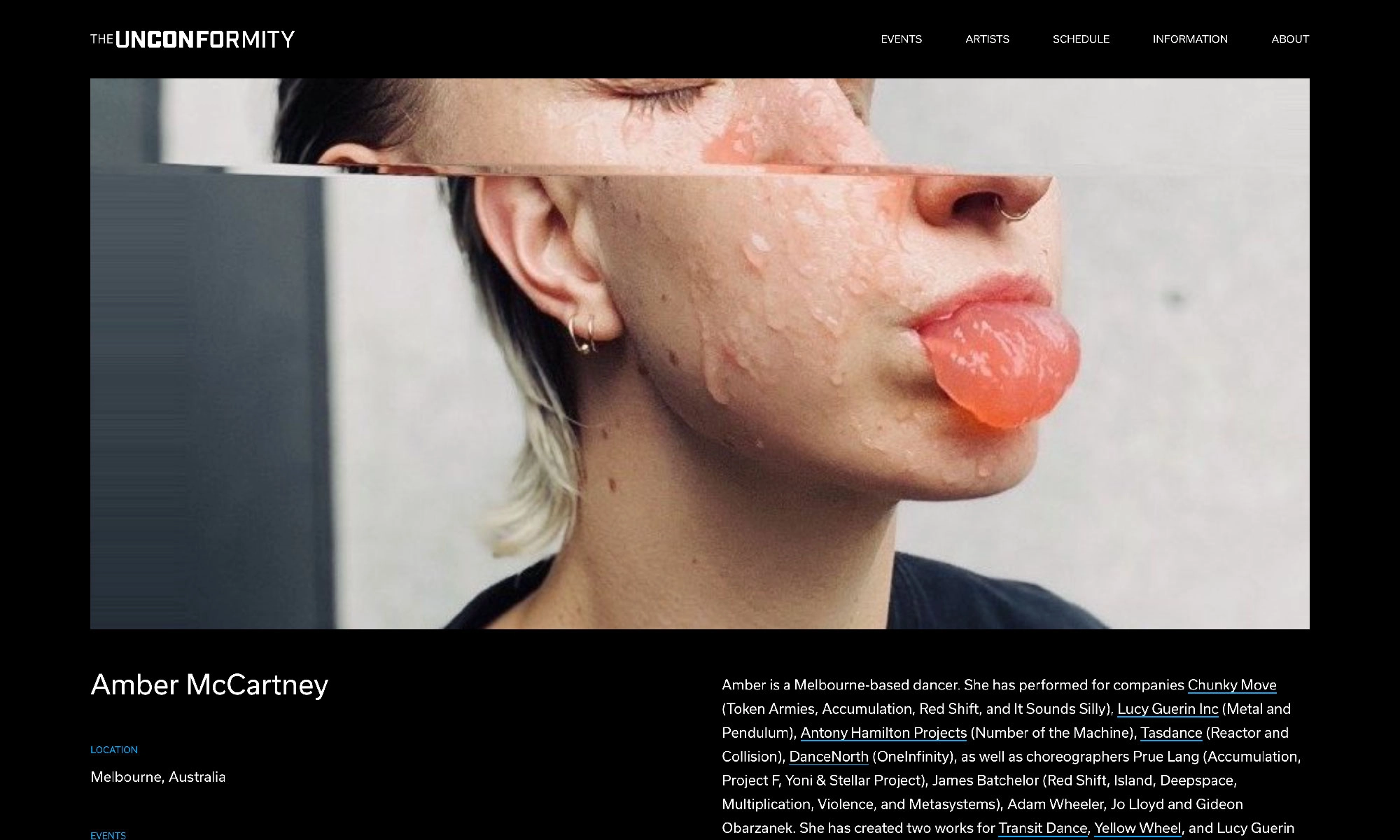This screenshot has width=1400, height=840.
Task: Click the EVENTS section label
Action: point(108,835)
